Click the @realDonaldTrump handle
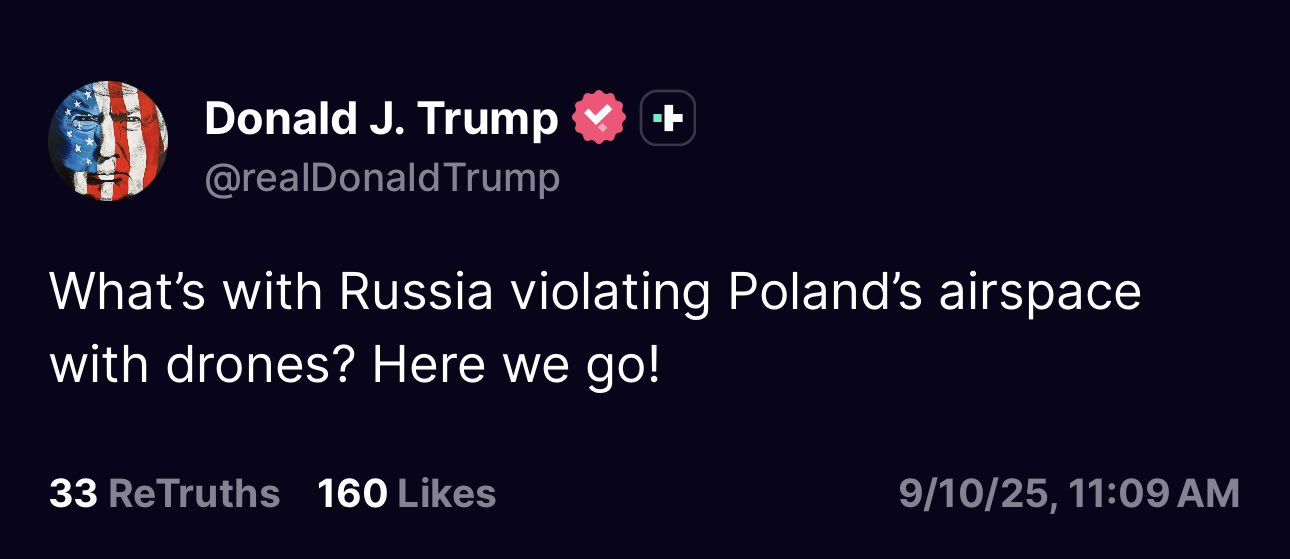The height and width of the screenshot is (559, 1290). point(381,178)
